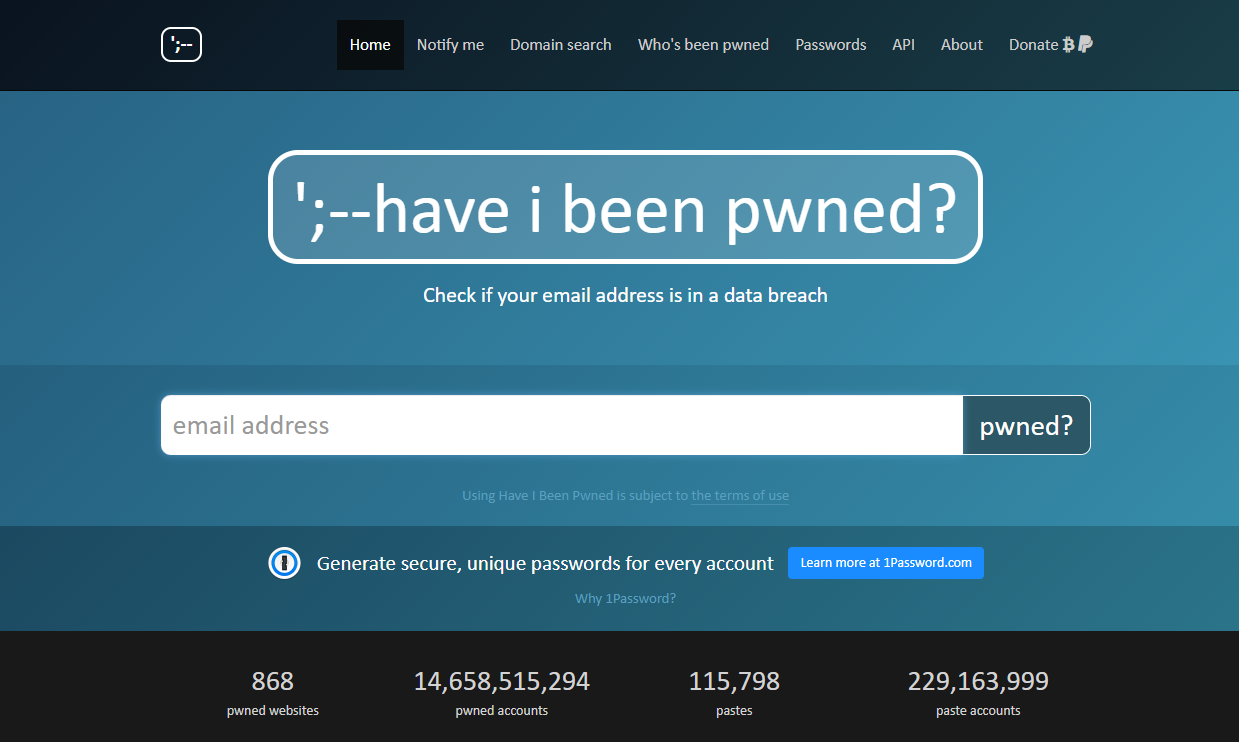Click the PayPal icon beside Donate

pyautogui.click(x=1085, y=44)
